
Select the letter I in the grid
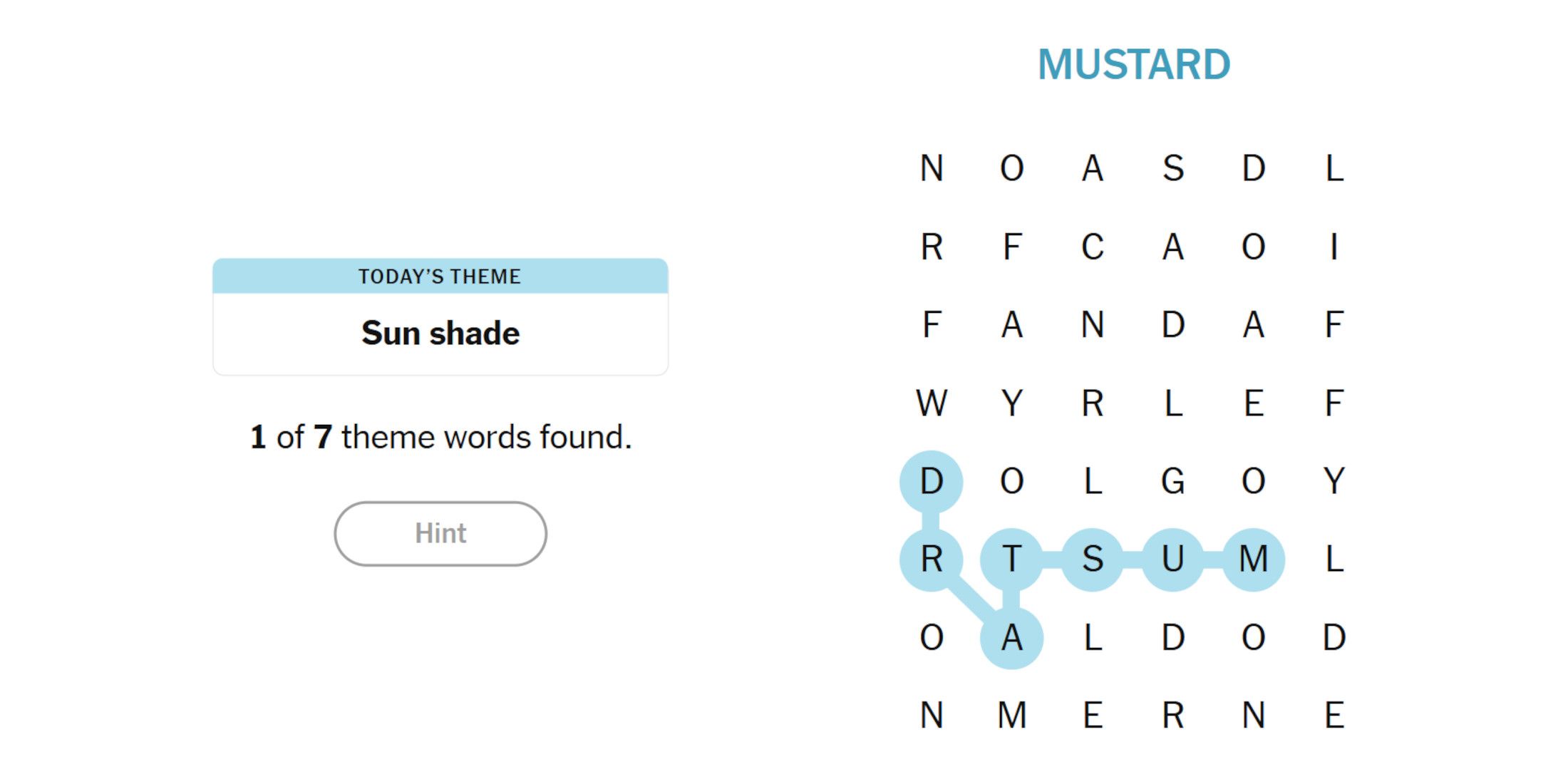tap(1334, 247)
